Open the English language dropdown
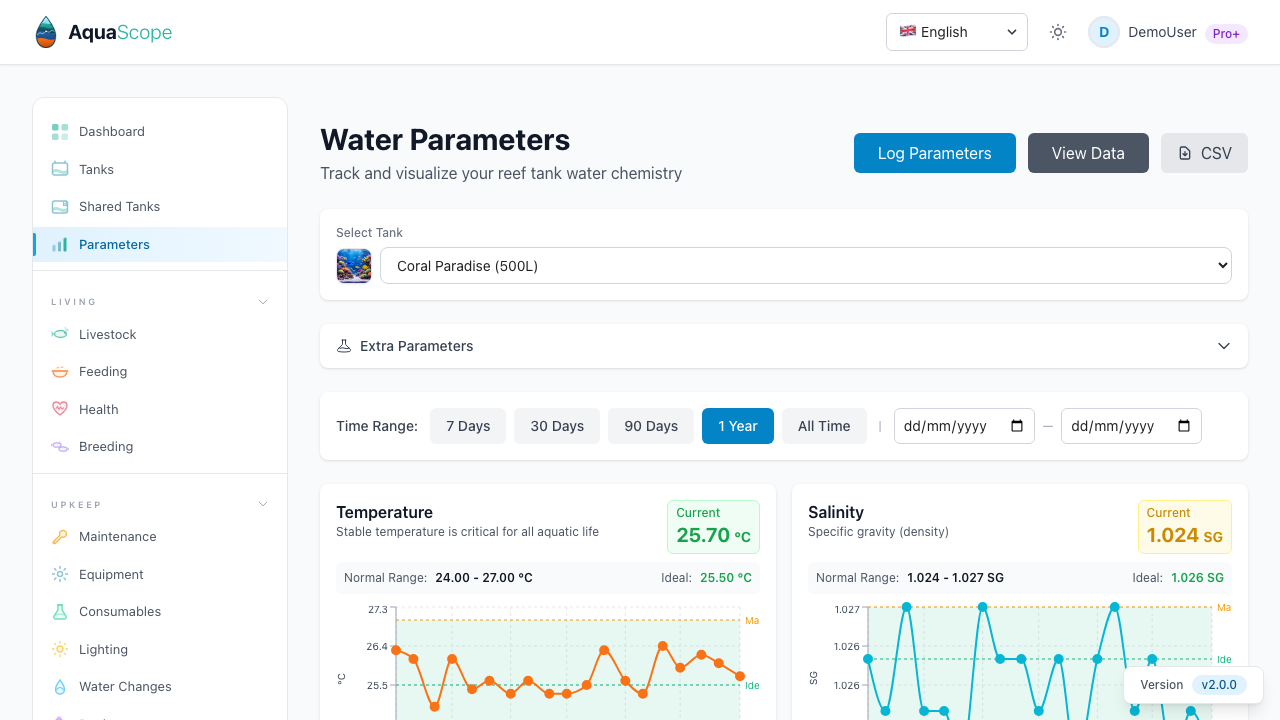The image size is (1280, 720). 956,31
